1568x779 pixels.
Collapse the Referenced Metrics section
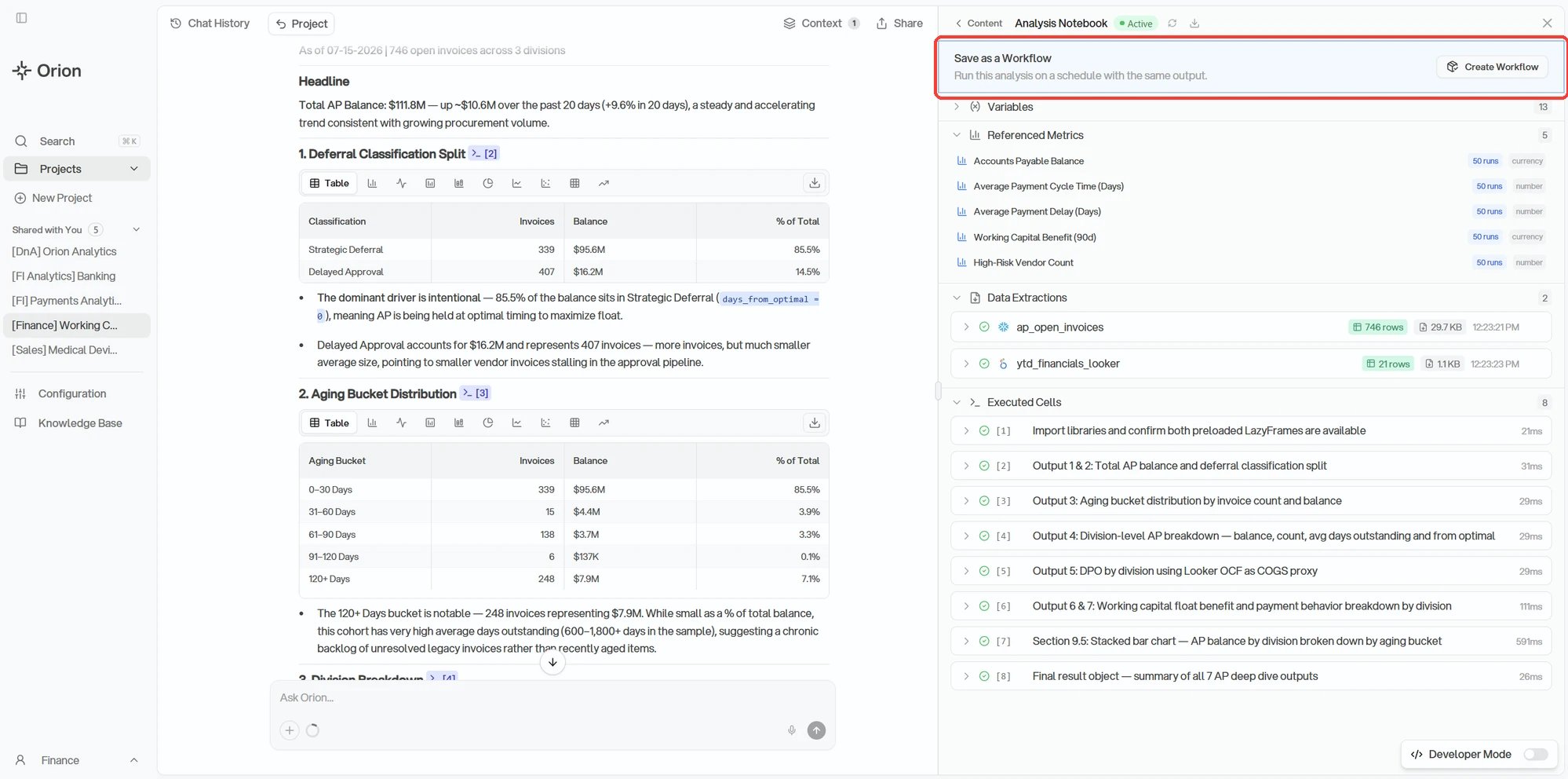click(x=957, y=135)
